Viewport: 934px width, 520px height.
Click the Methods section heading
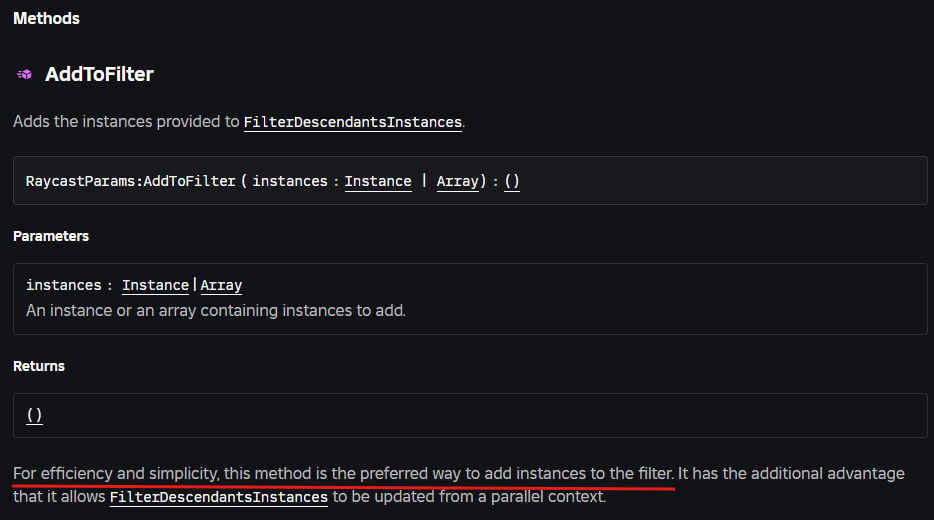coord(46,18)
